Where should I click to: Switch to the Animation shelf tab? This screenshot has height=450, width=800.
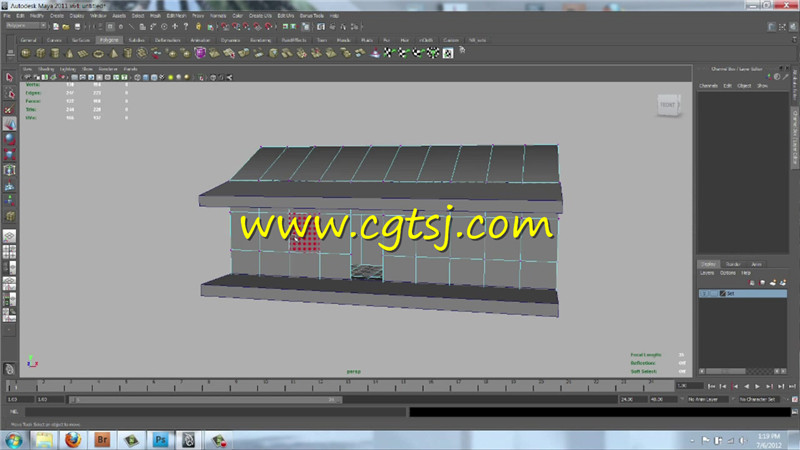(x=200, y=40)
